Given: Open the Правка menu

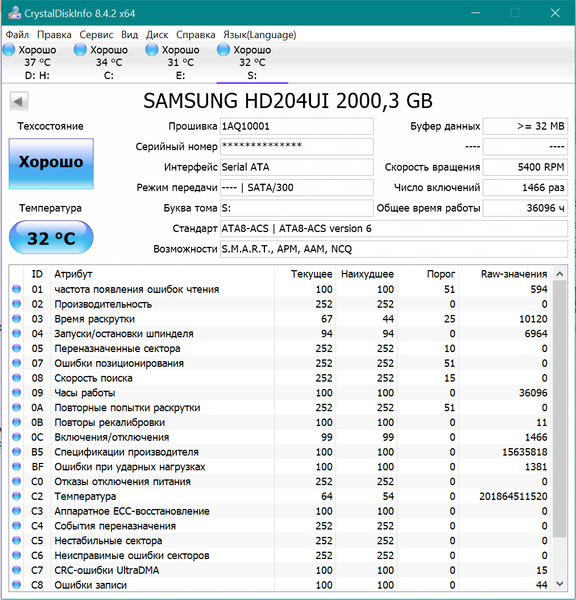Looking at the screenshot, I should pos(54,35).
